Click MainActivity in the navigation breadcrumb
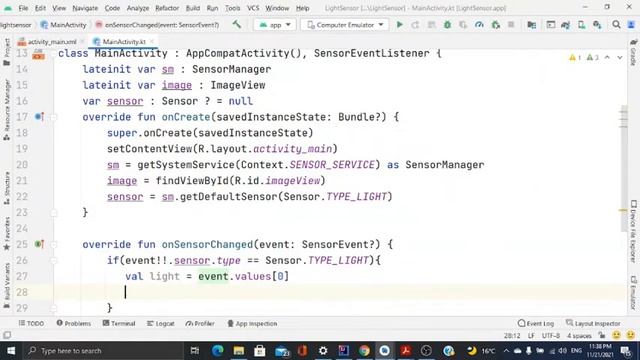Image resolution: width=640 pixels, height=360 pixels. click(64, 25)
